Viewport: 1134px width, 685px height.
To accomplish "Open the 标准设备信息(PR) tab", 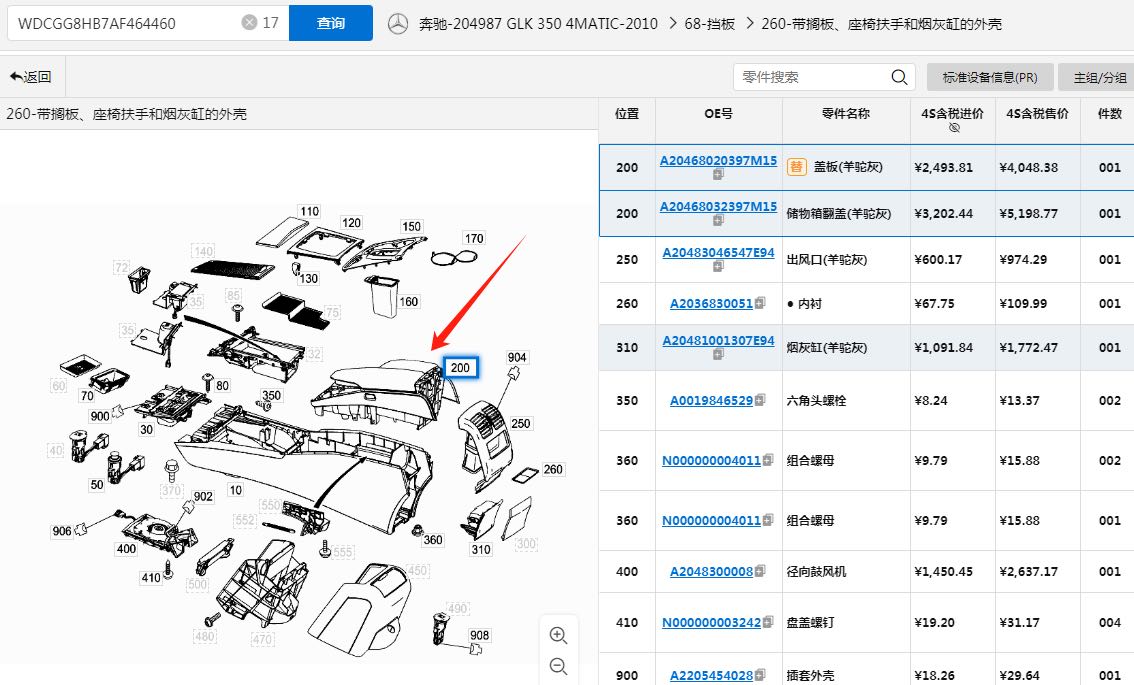I will tap(989, 77).
